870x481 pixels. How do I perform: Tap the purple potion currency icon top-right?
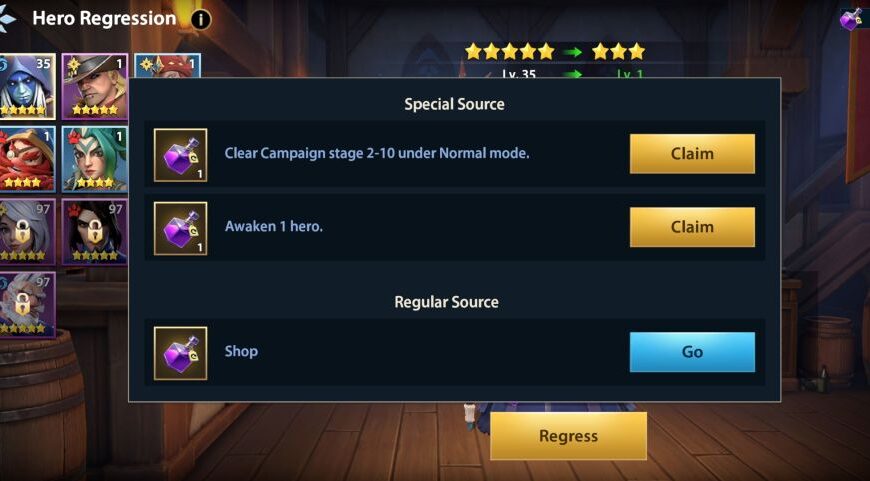click(x=853, y=19)
